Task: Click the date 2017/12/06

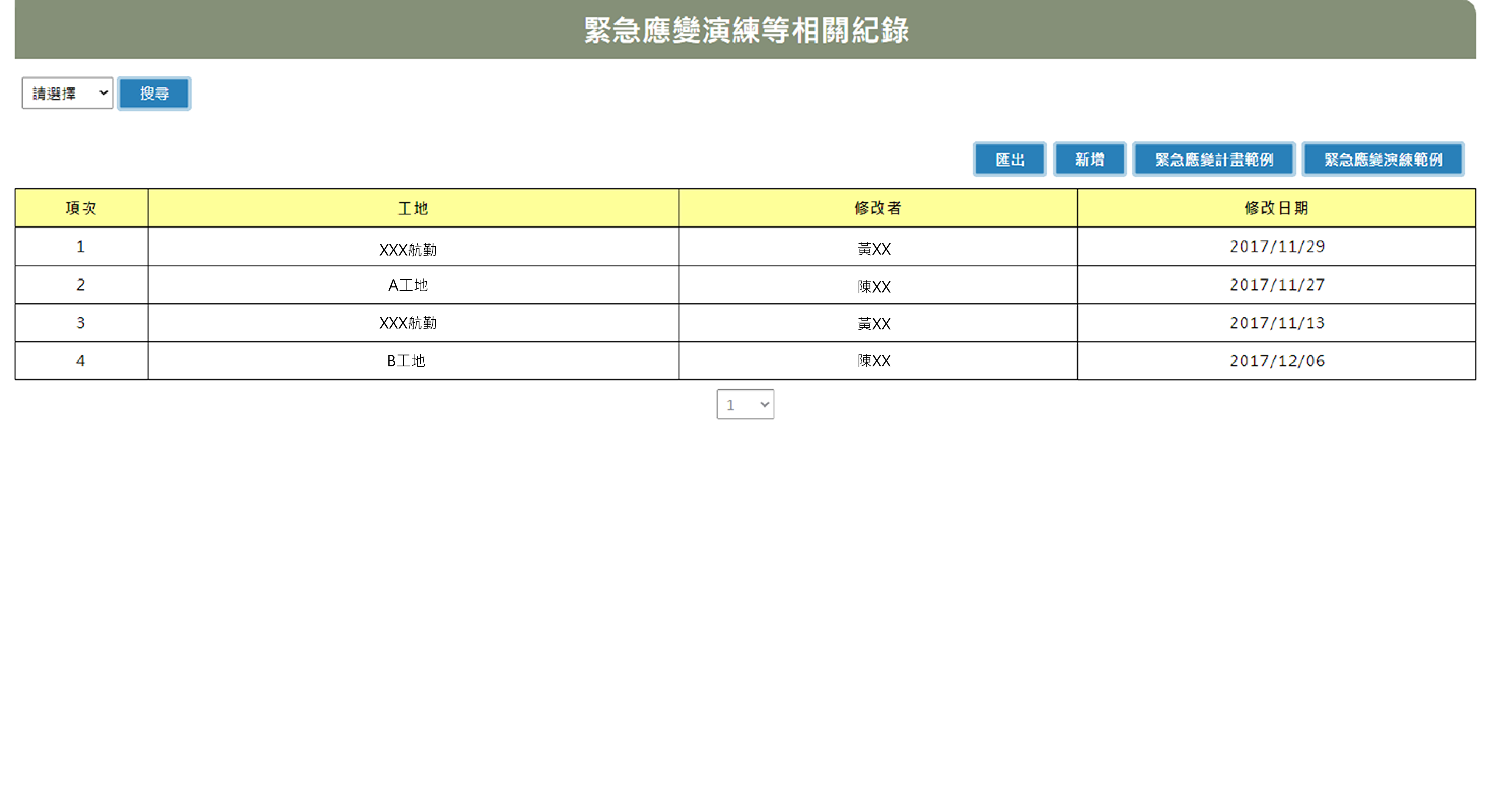Action: [x=1277, y=361]
